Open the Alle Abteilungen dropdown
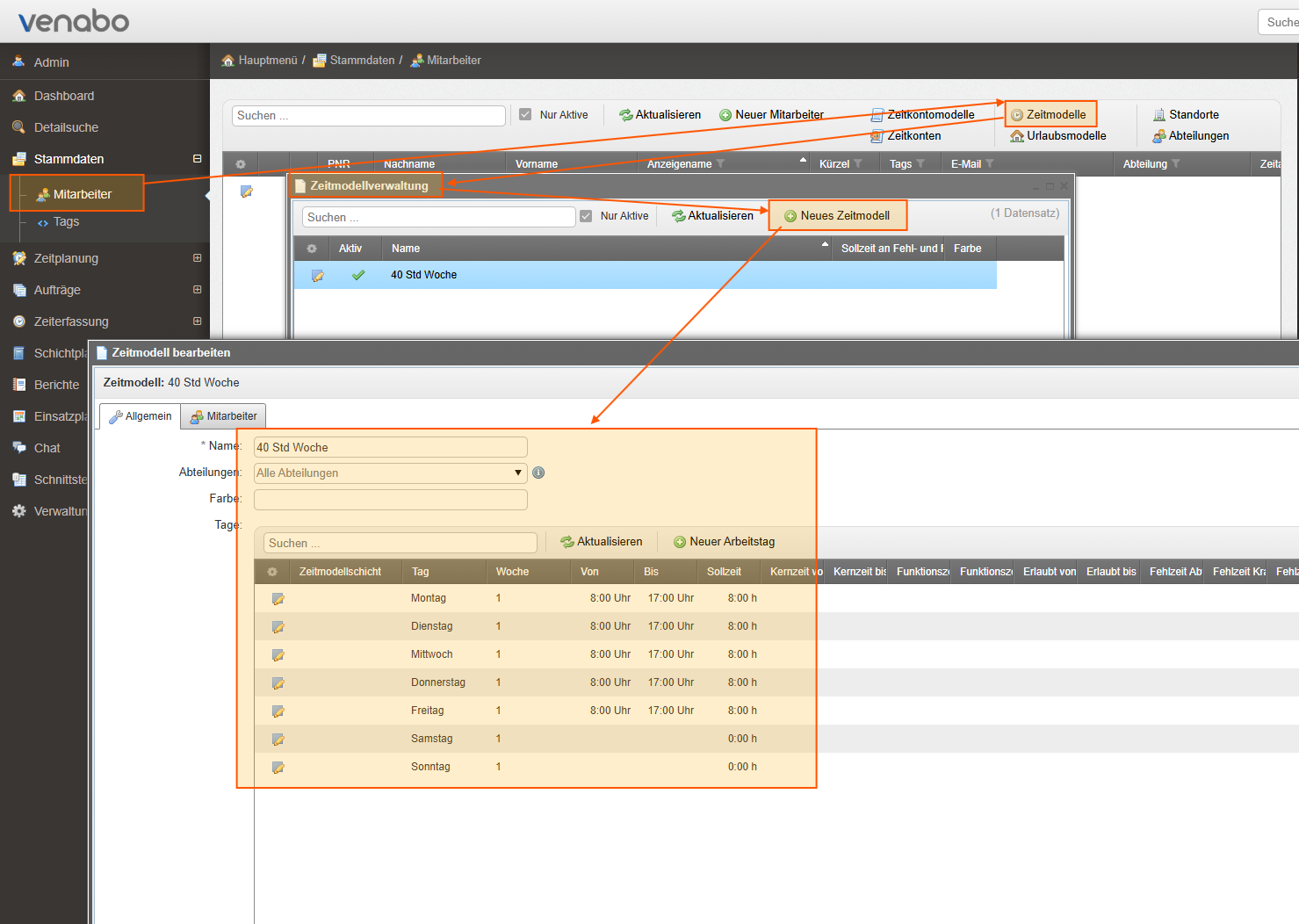 tap(390, 473)
